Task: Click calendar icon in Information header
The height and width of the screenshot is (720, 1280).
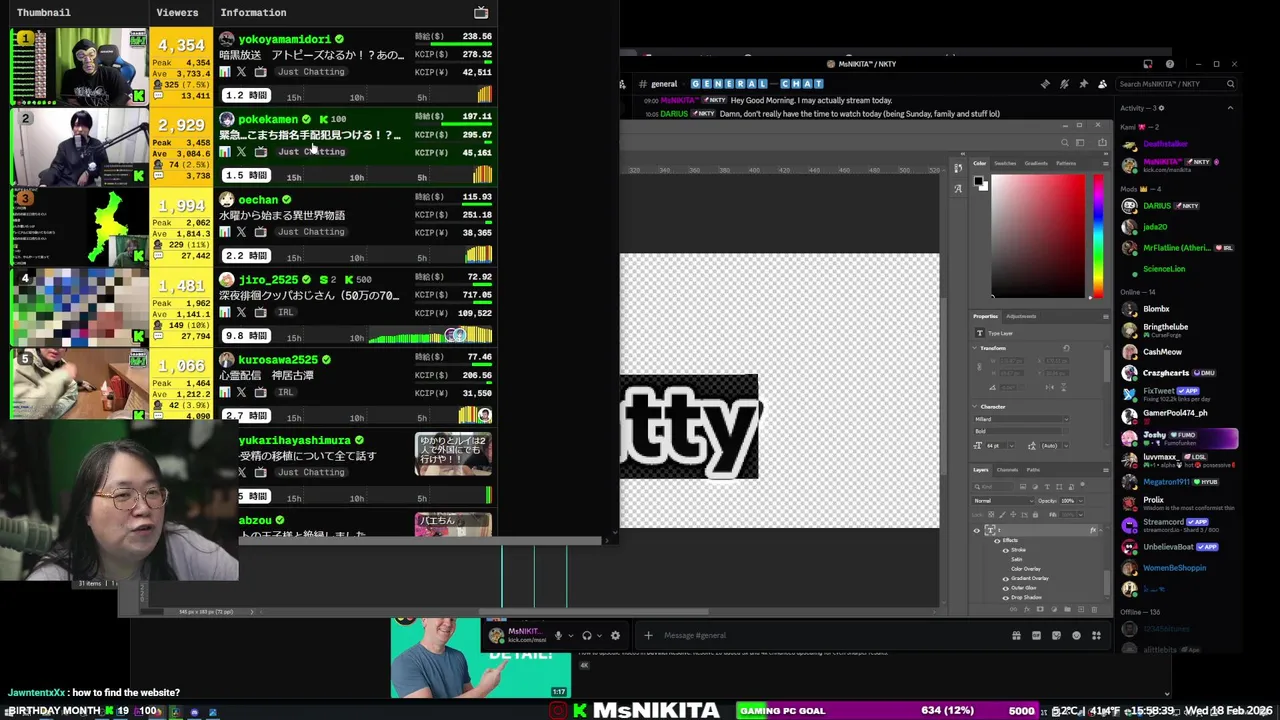Action: click(481, 12)
